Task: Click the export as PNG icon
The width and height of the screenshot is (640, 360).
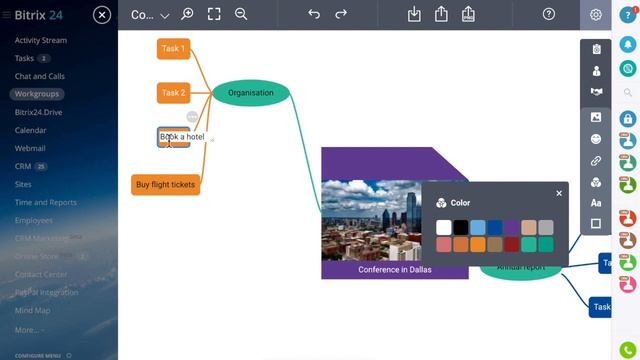Action: [468, 14]
